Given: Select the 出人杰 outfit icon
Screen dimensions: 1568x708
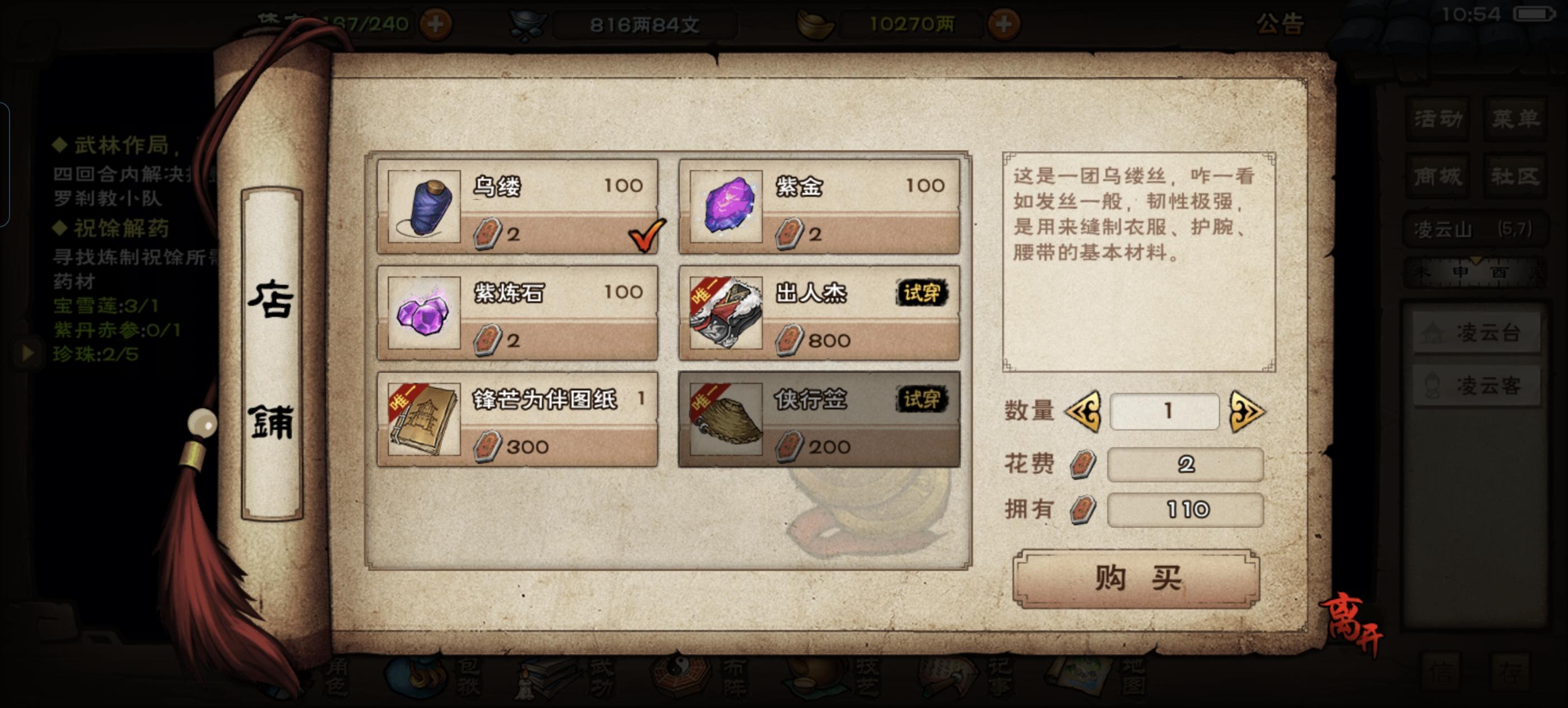Looking at the screenshot, I should click(726, 313).
